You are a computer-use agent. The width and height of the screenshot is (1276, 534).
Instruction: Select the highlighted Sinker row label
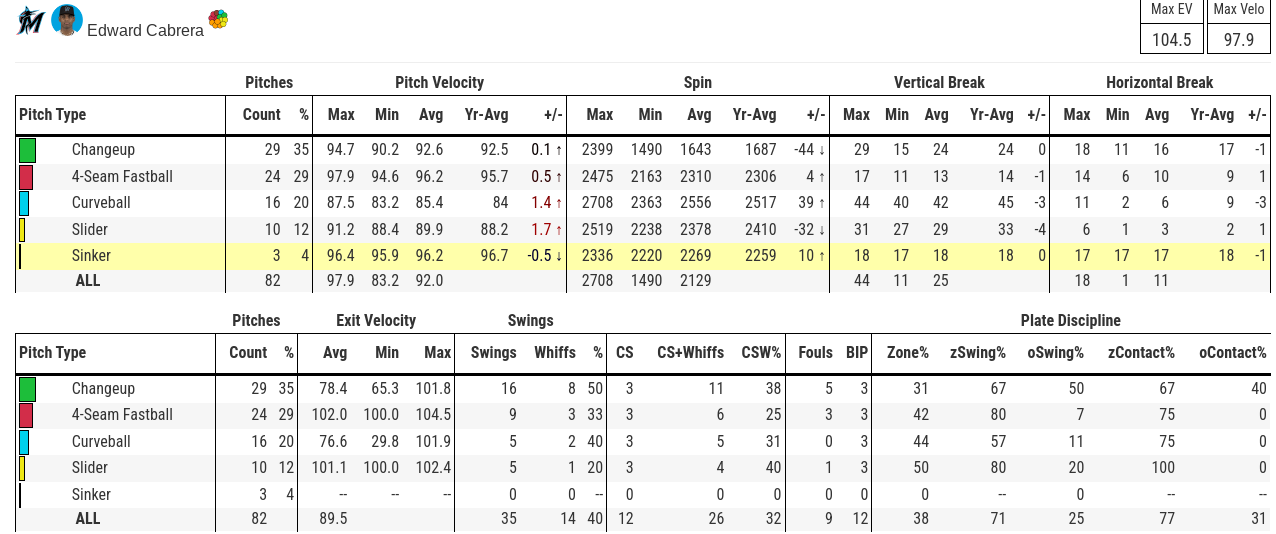[x=91, y=256]
